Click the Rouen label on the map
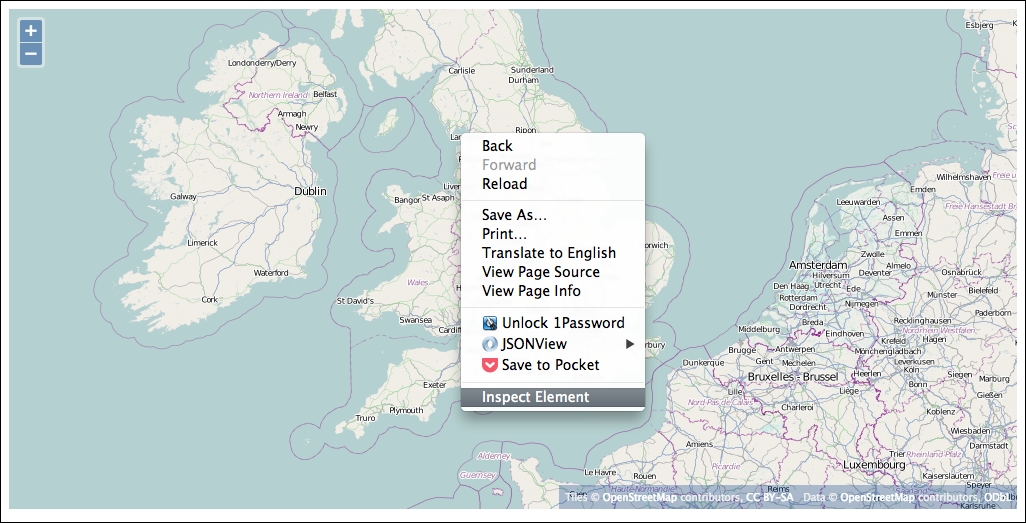This screenshot has height=523, width=1026. (x=645, y=477)
